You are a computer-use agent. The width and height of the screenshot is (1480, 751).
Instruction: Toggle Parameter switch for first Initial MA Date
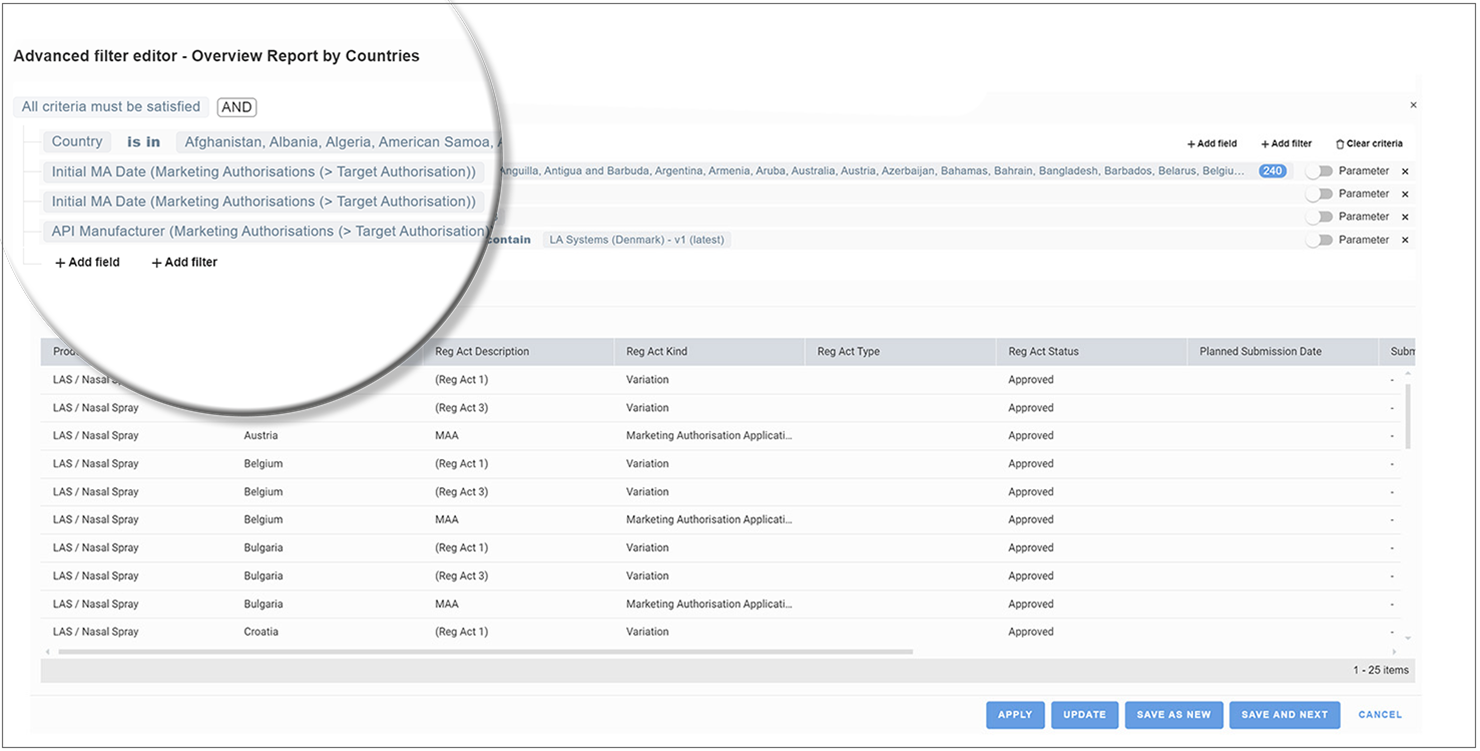coord(1320,194)
